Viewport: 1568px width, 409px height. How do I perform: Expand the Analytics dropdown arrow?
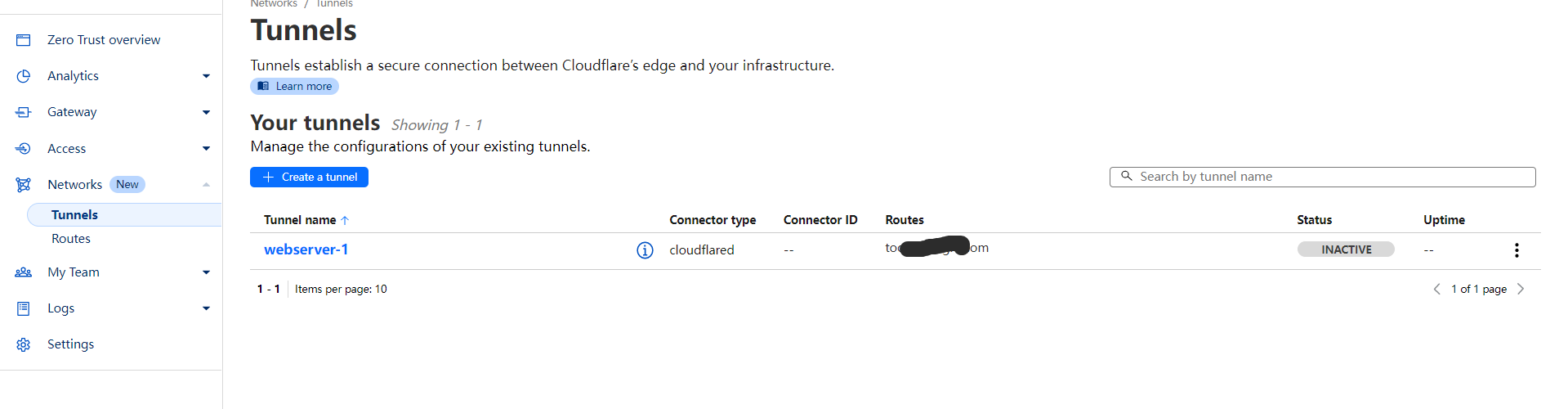[x=206, y=76]
